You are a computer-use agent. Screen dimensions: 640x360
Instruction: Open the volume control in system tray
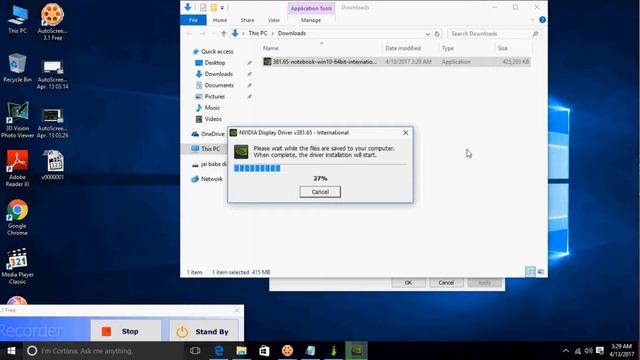coord(588,351)
